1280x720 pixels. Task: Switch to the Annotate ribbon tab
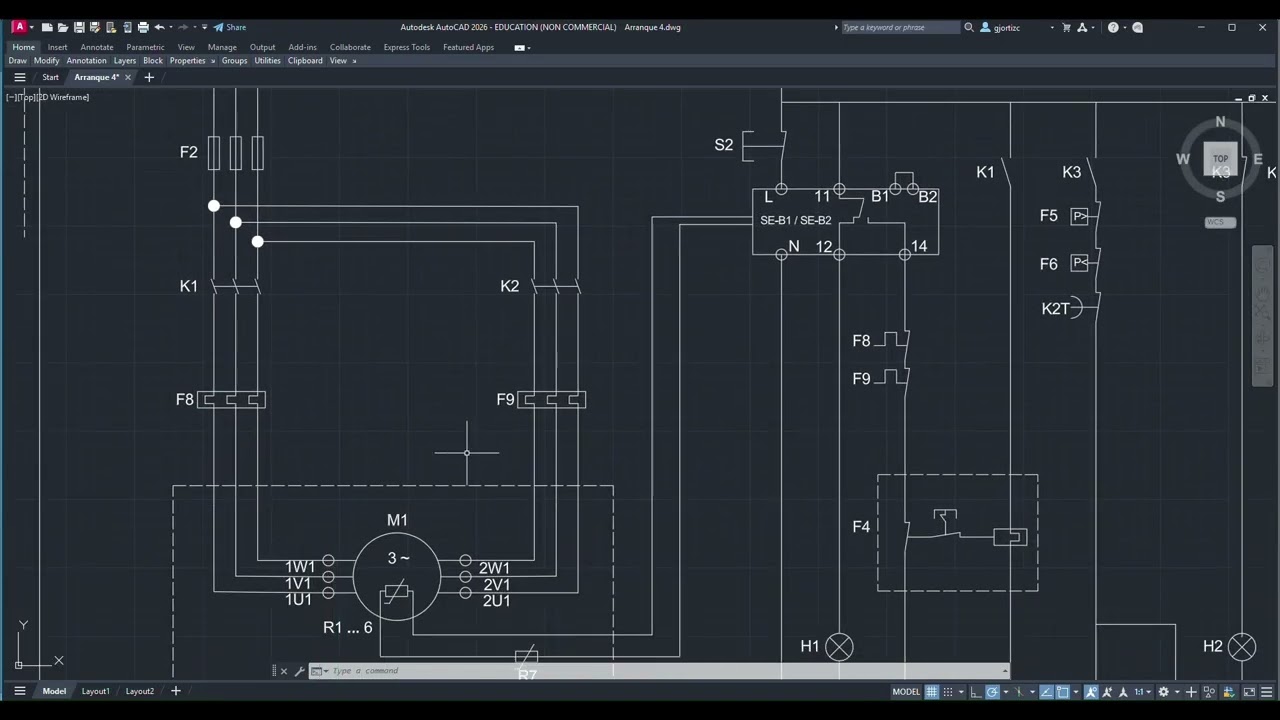97,47
